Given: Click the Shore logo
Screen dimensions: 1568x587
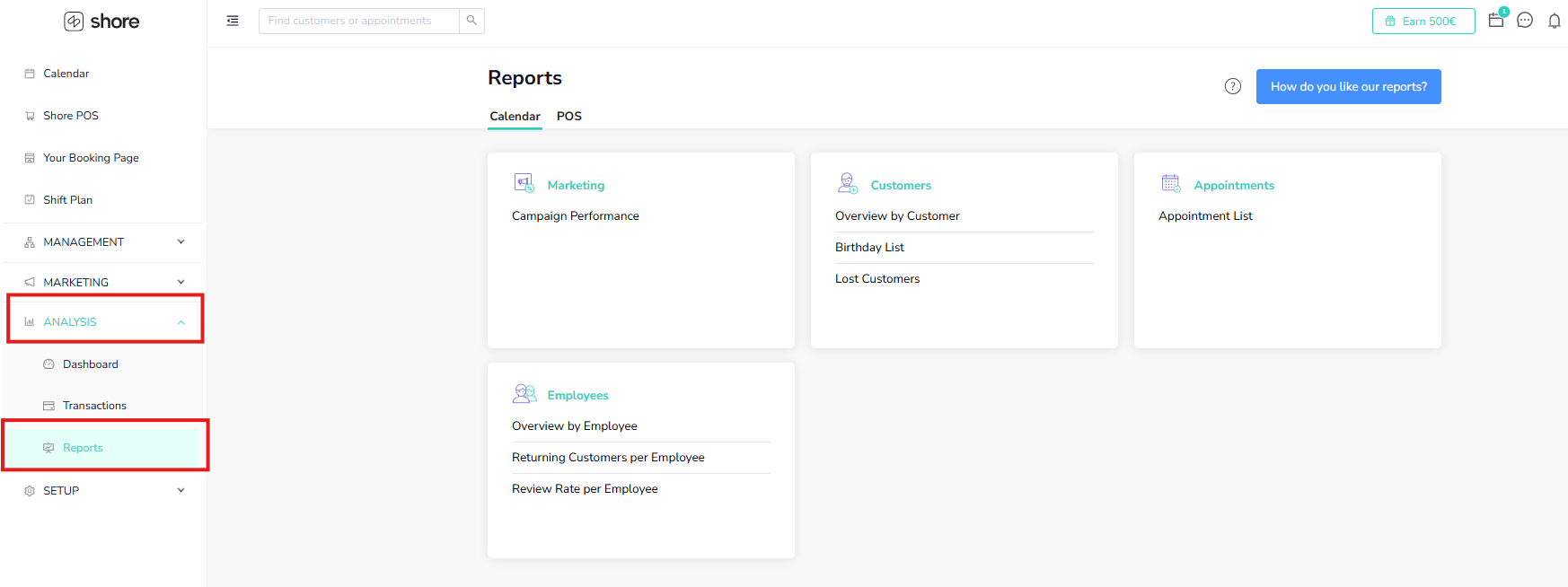Looking at the screenshot, I should [x=101, y=22].
